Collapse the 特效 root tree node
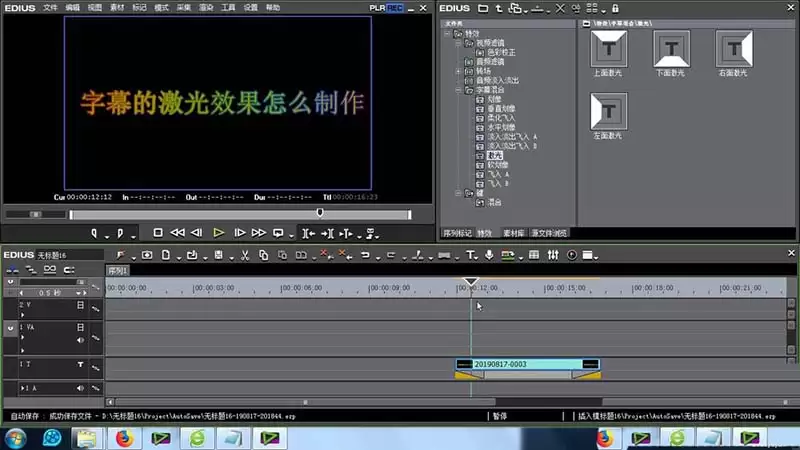This screenshot has width=800, height=450. tap(447, 34)
